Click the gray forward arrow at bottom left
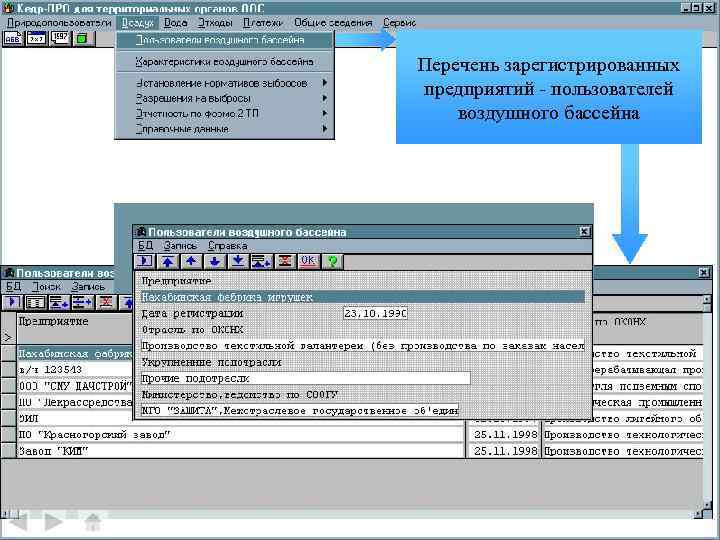 54,522
